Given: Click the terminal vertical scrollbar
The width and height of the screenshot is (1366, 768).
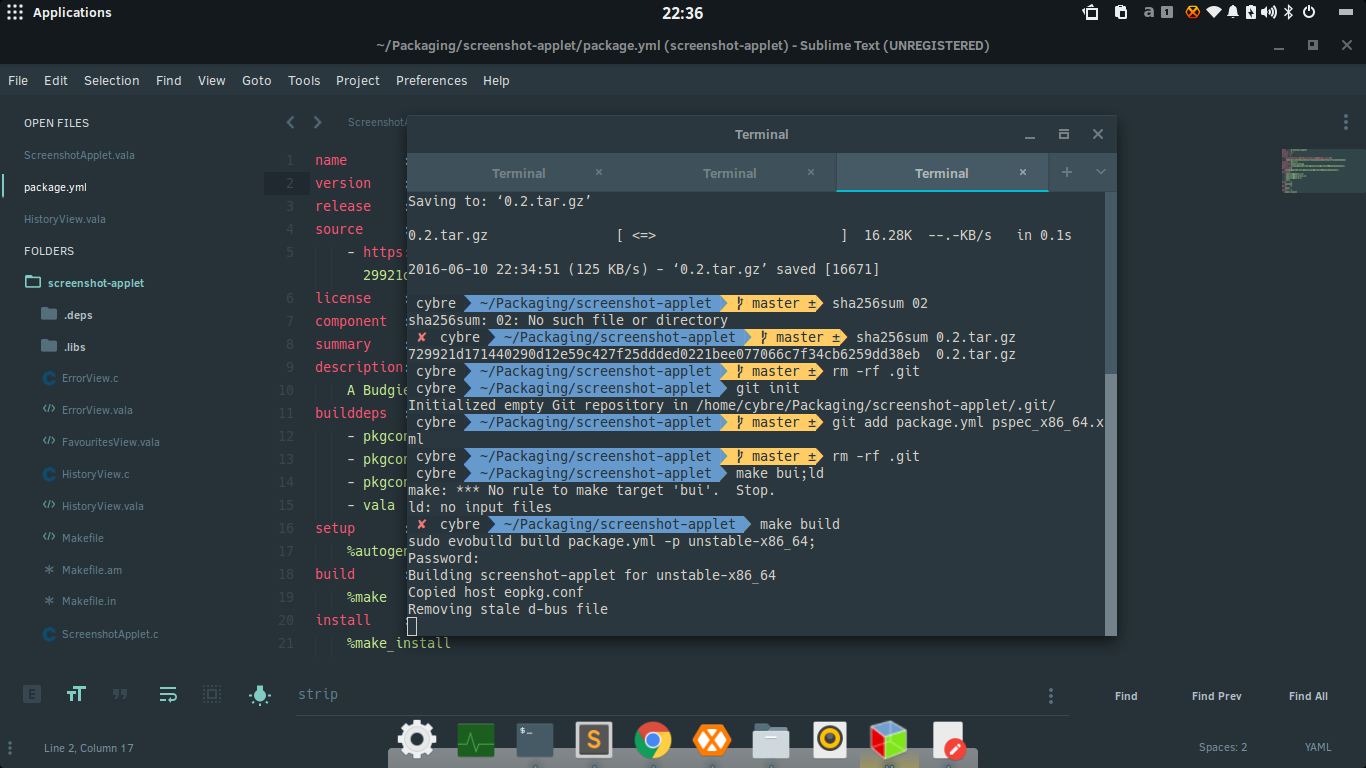Looking at the screenshot, I should point(1111,500).
